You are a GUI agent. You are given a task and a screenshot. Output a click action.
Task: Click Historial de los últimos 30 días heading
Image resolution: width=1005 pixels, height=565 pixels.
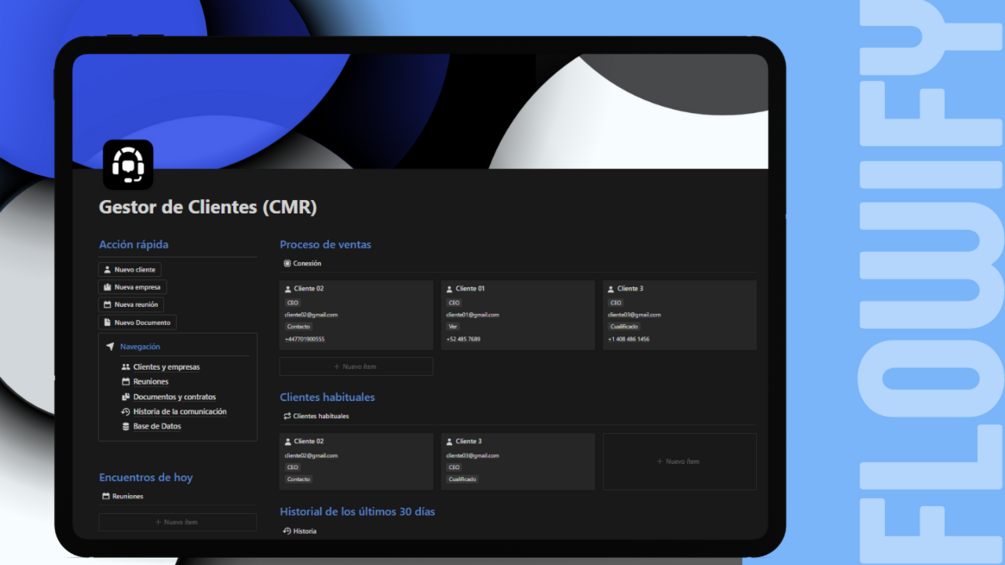point(357,512)
